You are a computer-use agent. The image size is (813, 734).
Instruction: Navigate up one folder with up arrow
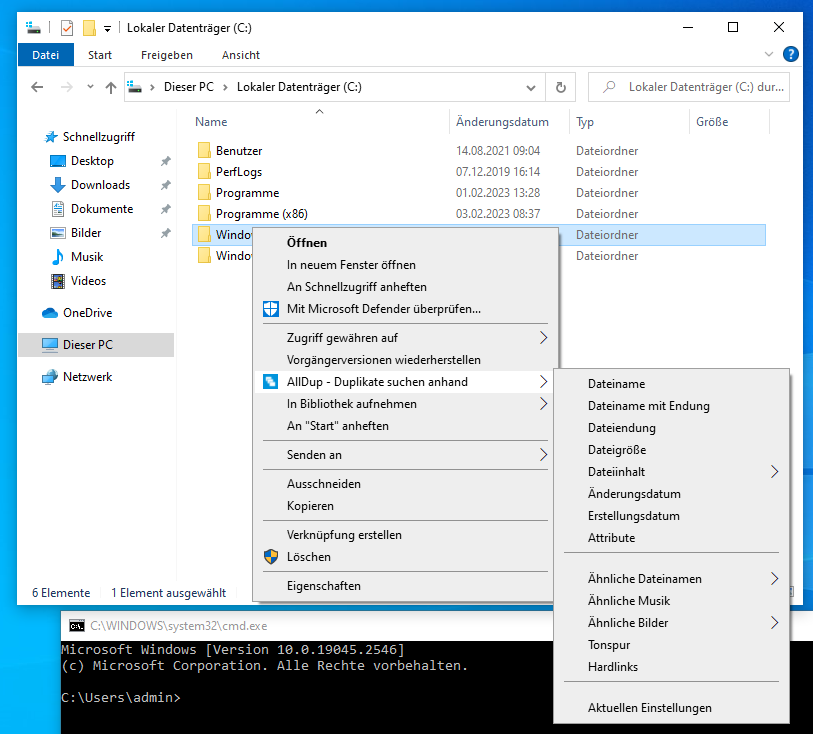point(111,87)
